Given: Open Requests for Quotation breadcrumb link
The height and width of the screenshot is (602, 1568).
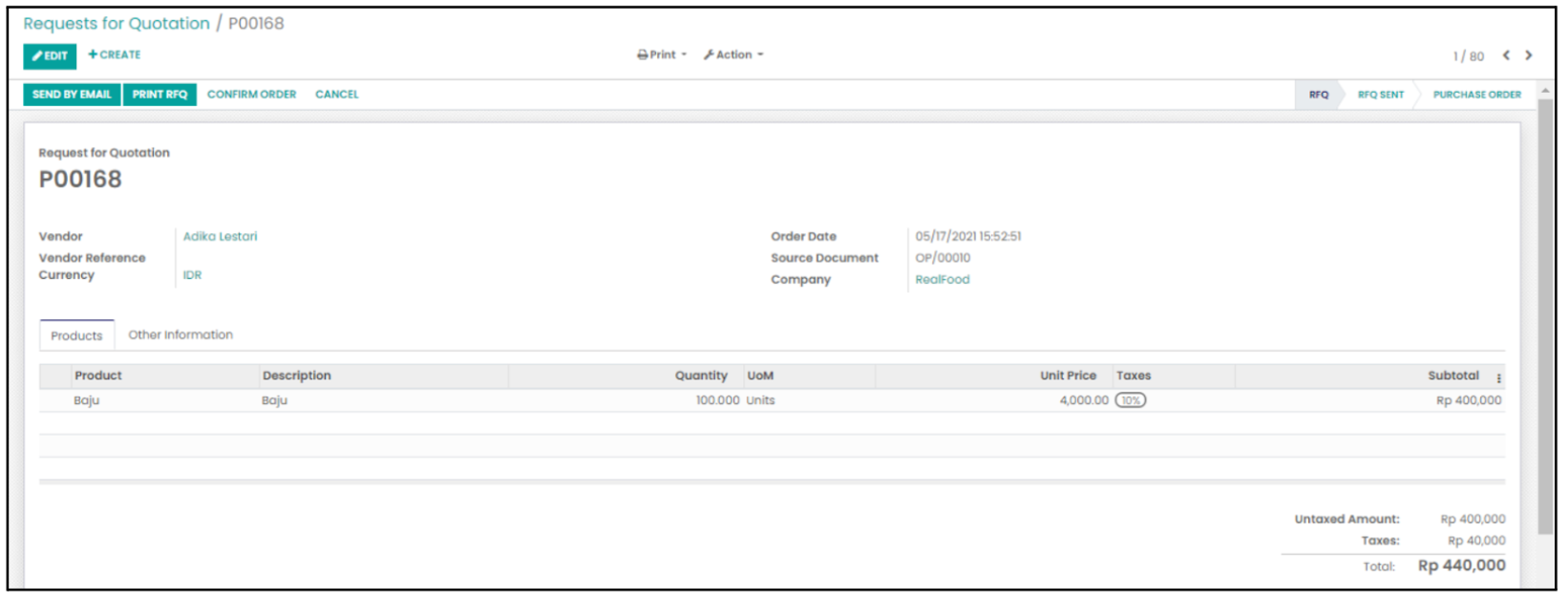Looking at the screenshot, I should [117, 23].
